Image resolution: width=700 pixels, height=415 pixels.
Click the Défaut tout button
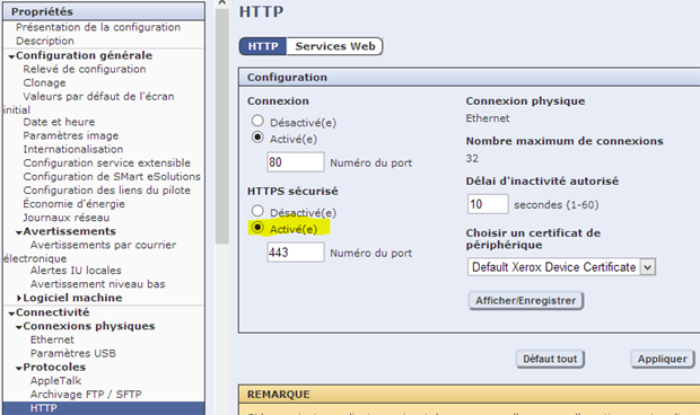pyautogui.click(x=551, y=359)
